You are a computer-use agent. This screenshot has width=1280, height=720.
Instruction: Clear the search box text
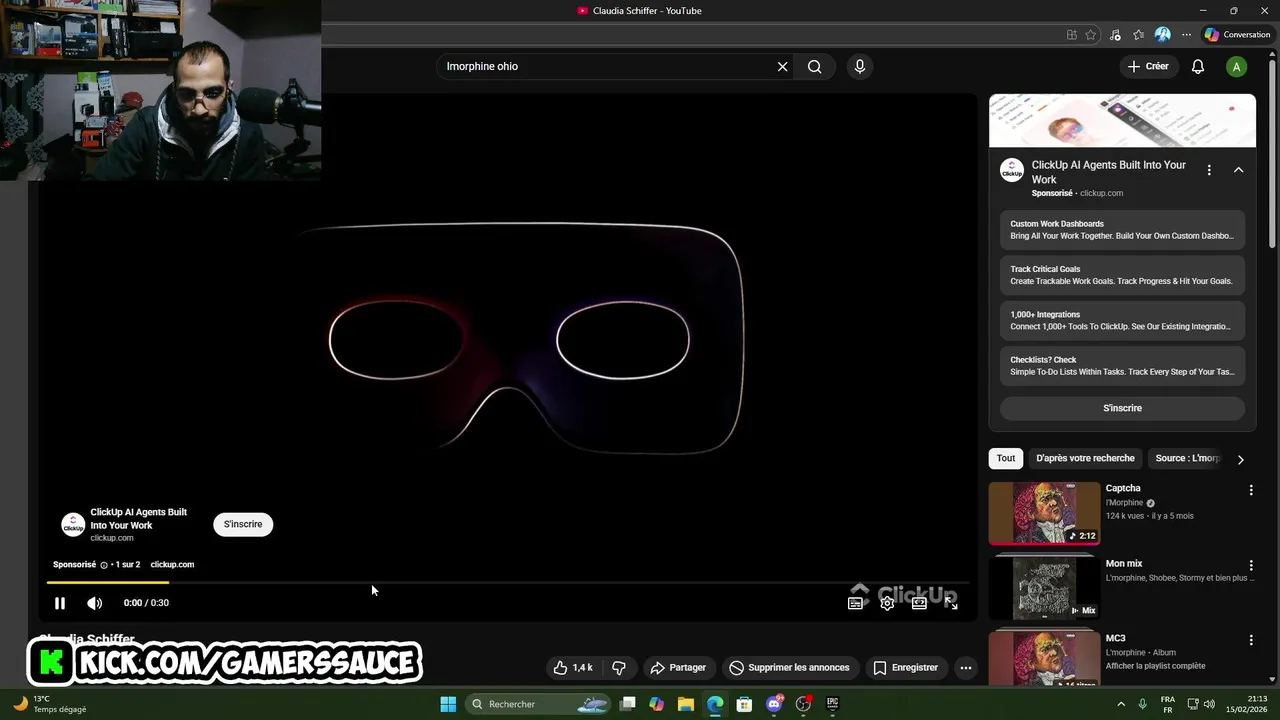tap(783, 66)
